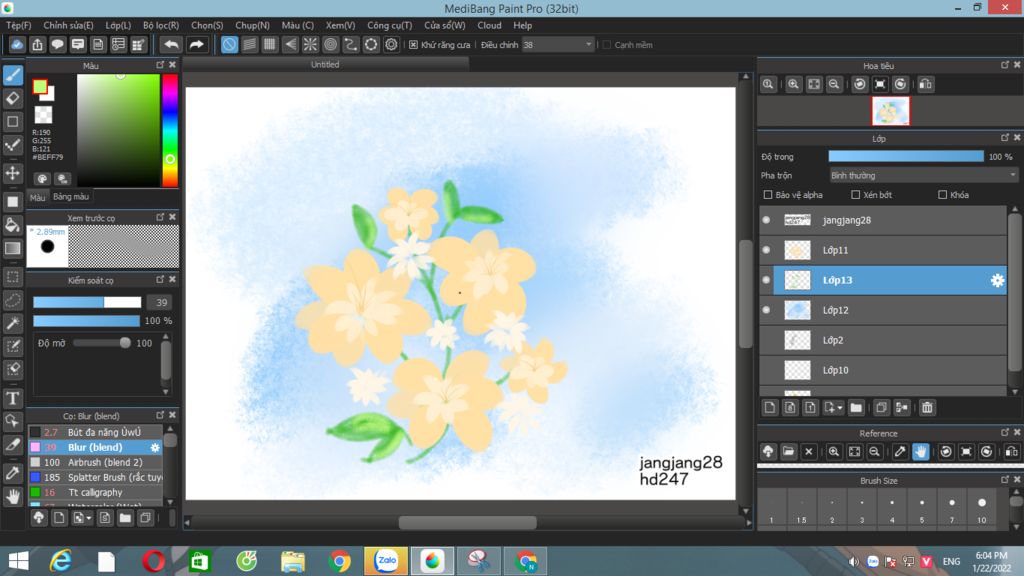Expand the add-layer dropdown arrow in Layers panel
Viewport: 1024px width, 576px height.
pos(839,408)
